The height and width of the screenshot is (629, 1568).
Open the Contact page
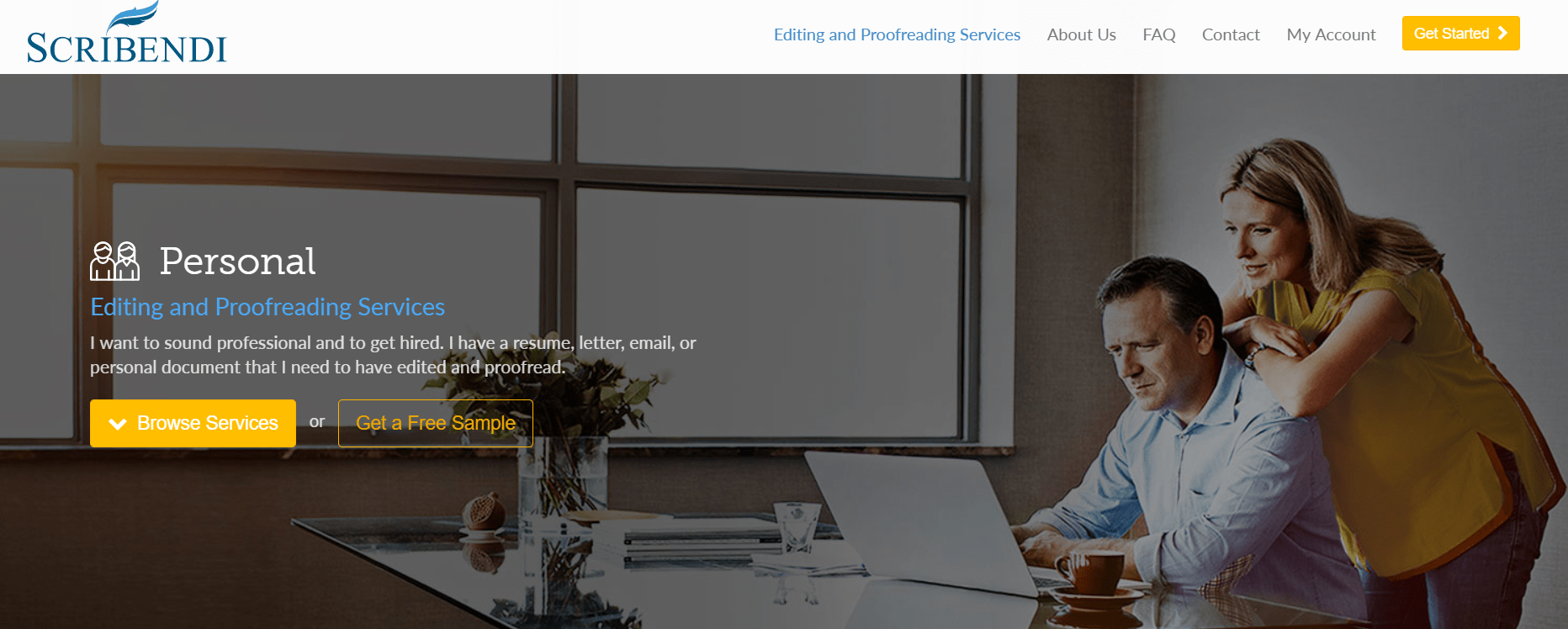[1231, 34]
